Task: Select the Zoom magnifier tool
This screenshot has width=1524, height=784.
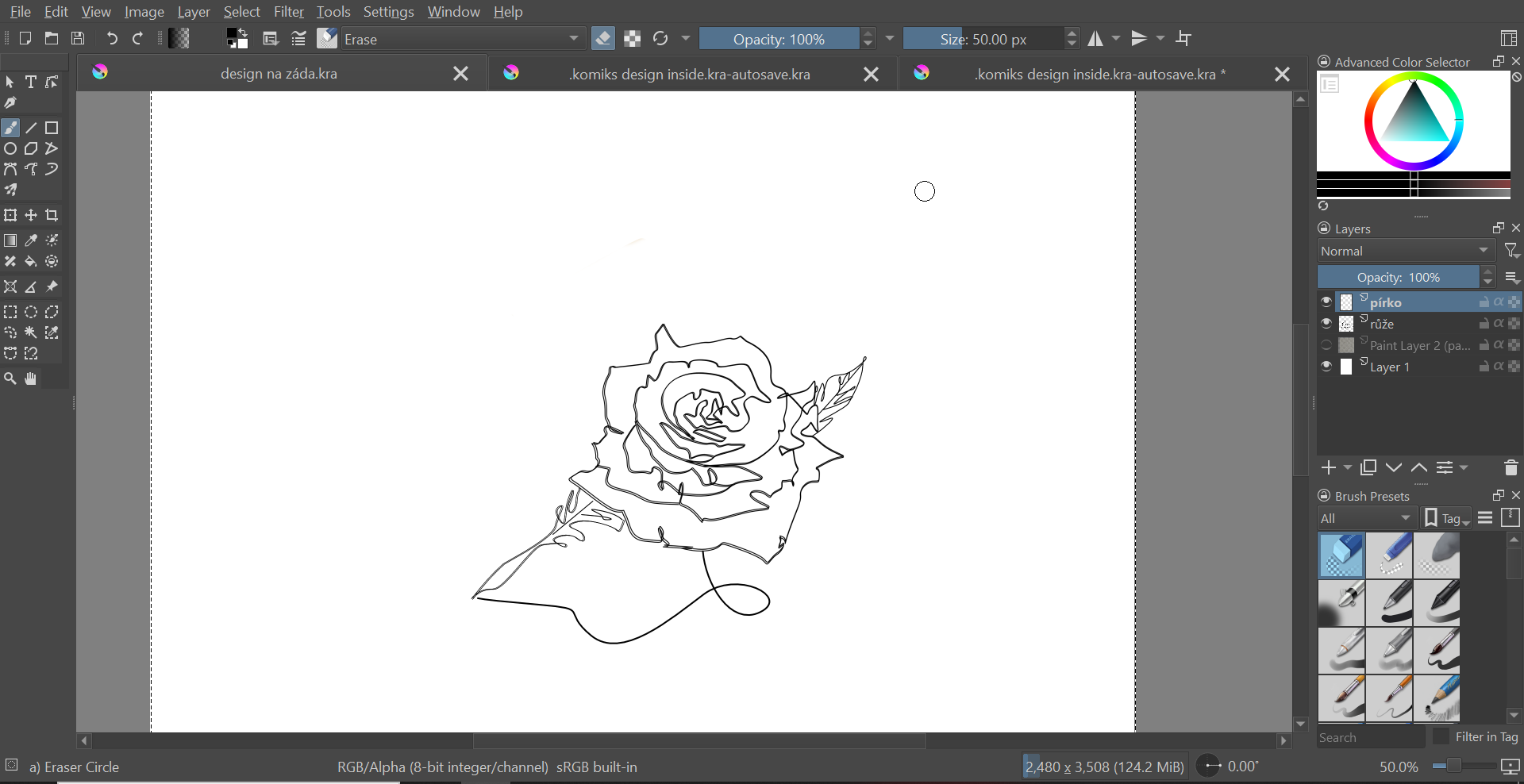Action: click(10, 379)
